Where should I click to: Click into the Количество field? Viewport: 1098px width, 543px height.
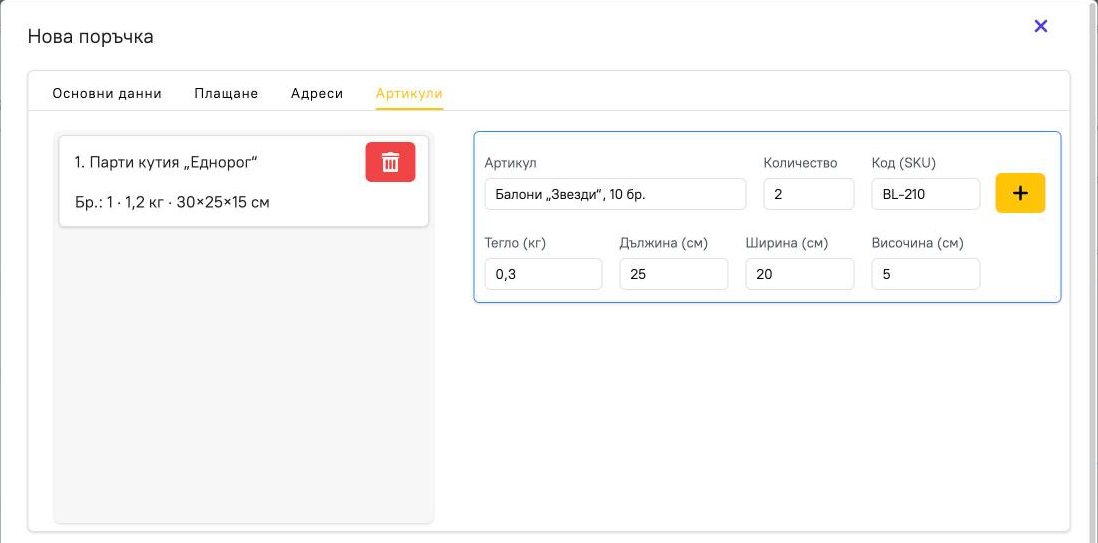click(x=809, y=194)
